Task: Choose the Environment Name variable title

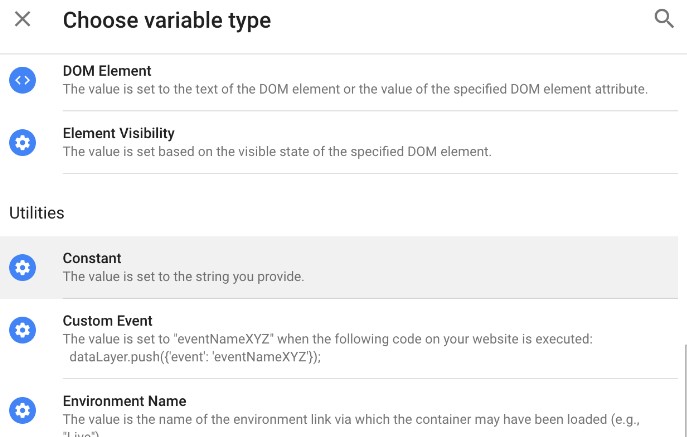Action: click(124, 401)
